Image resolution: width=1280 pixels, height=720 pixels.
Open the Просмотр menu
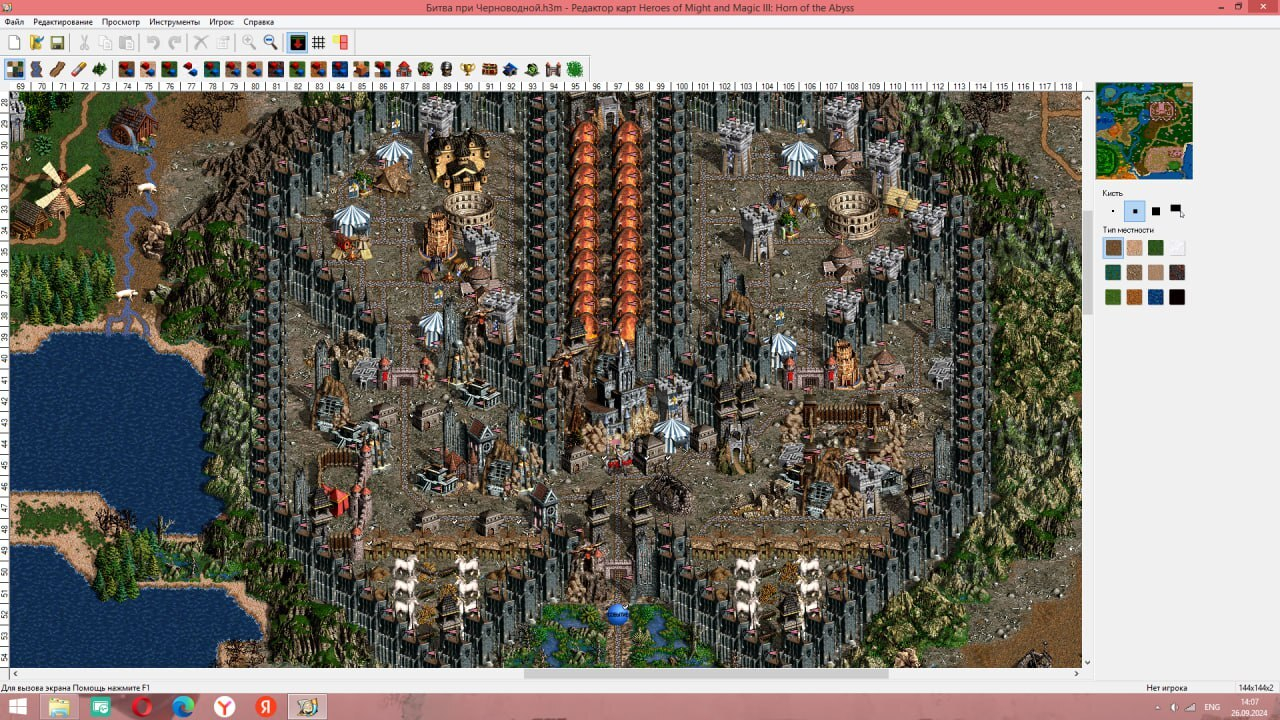click(121, 21)
